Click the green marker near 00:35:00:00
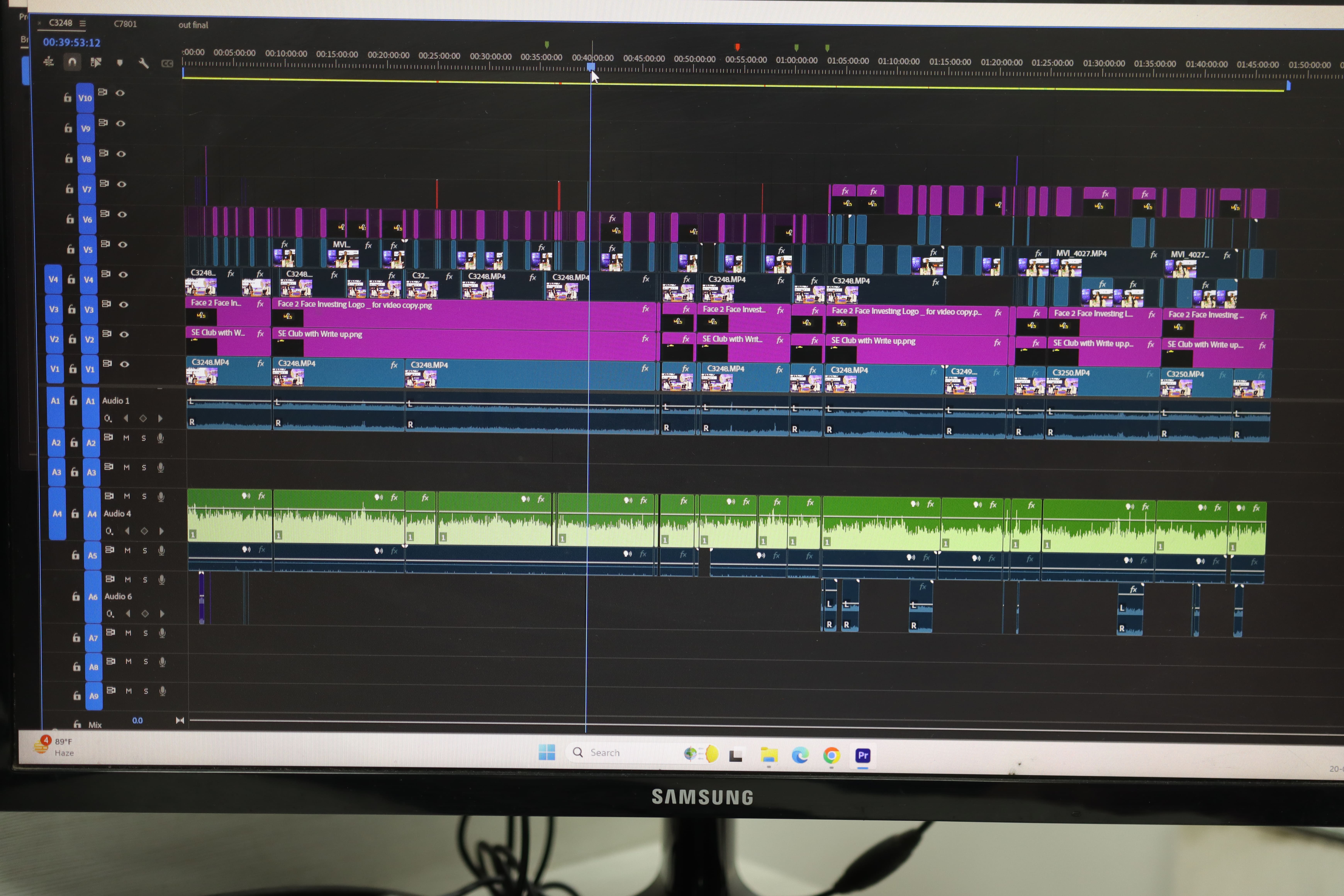The image size is (1344, 896). pyautogui.click(x=547, y=45)
